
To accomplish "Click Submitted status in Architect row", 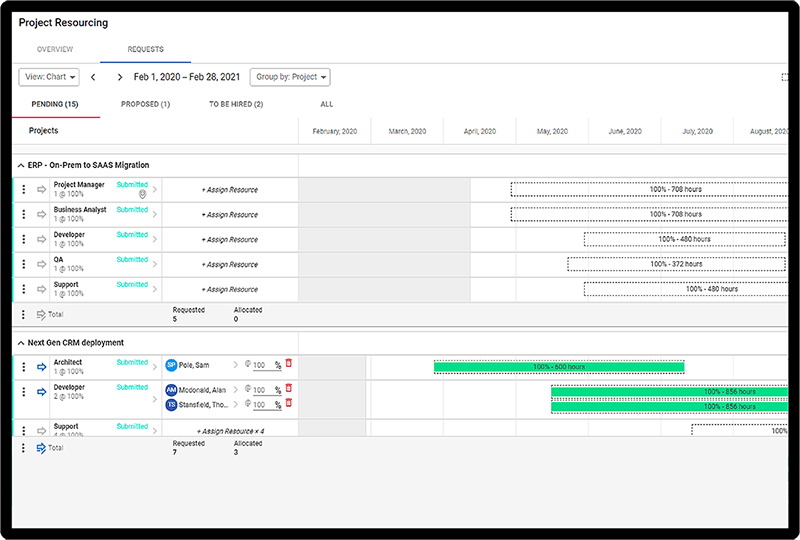I will (132, 362).
